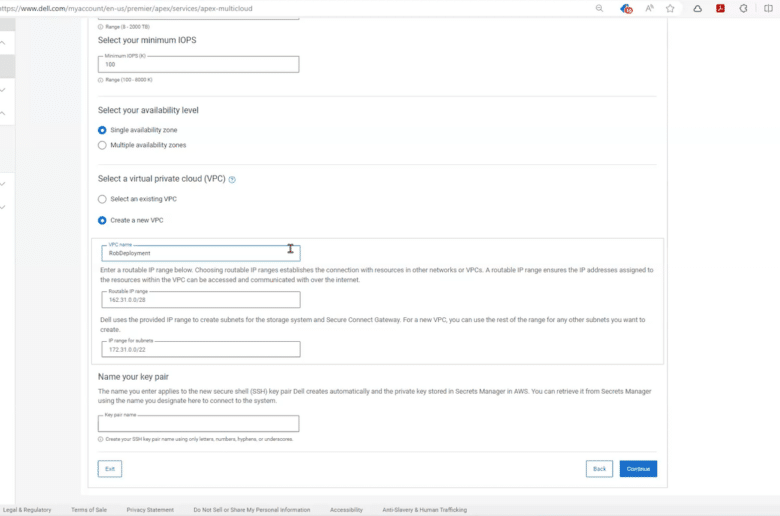Select Single availability zone option

tap(102, 130)
